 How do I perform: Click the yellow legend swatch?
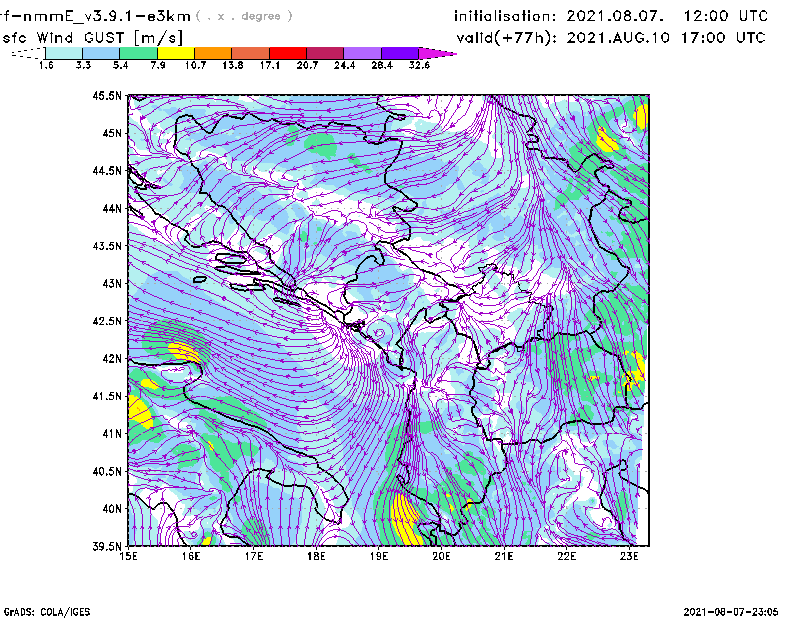click(x=176, y=53)
